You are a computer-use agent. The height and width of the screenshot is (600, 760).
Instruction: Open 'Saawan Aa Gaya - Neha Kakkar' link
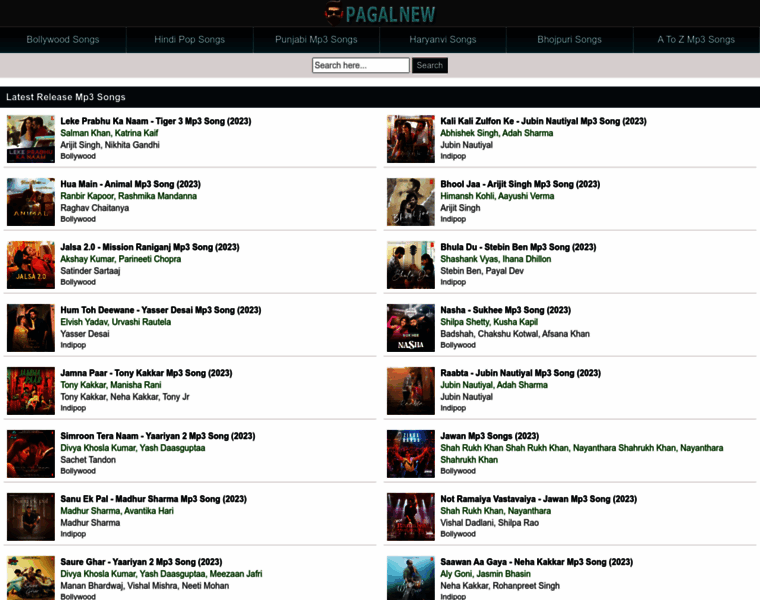pyautogui.click(x=537, y=562)
